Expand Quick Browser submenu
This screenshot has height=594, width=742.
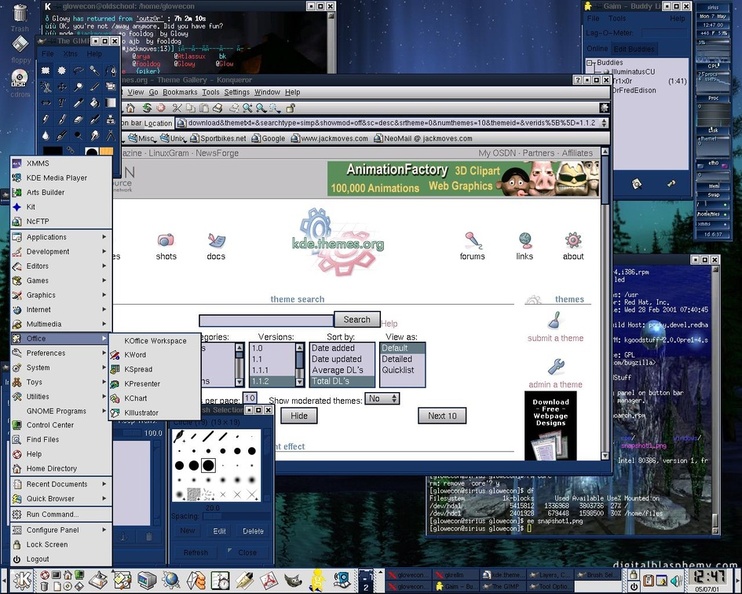(x=61, y=499)
